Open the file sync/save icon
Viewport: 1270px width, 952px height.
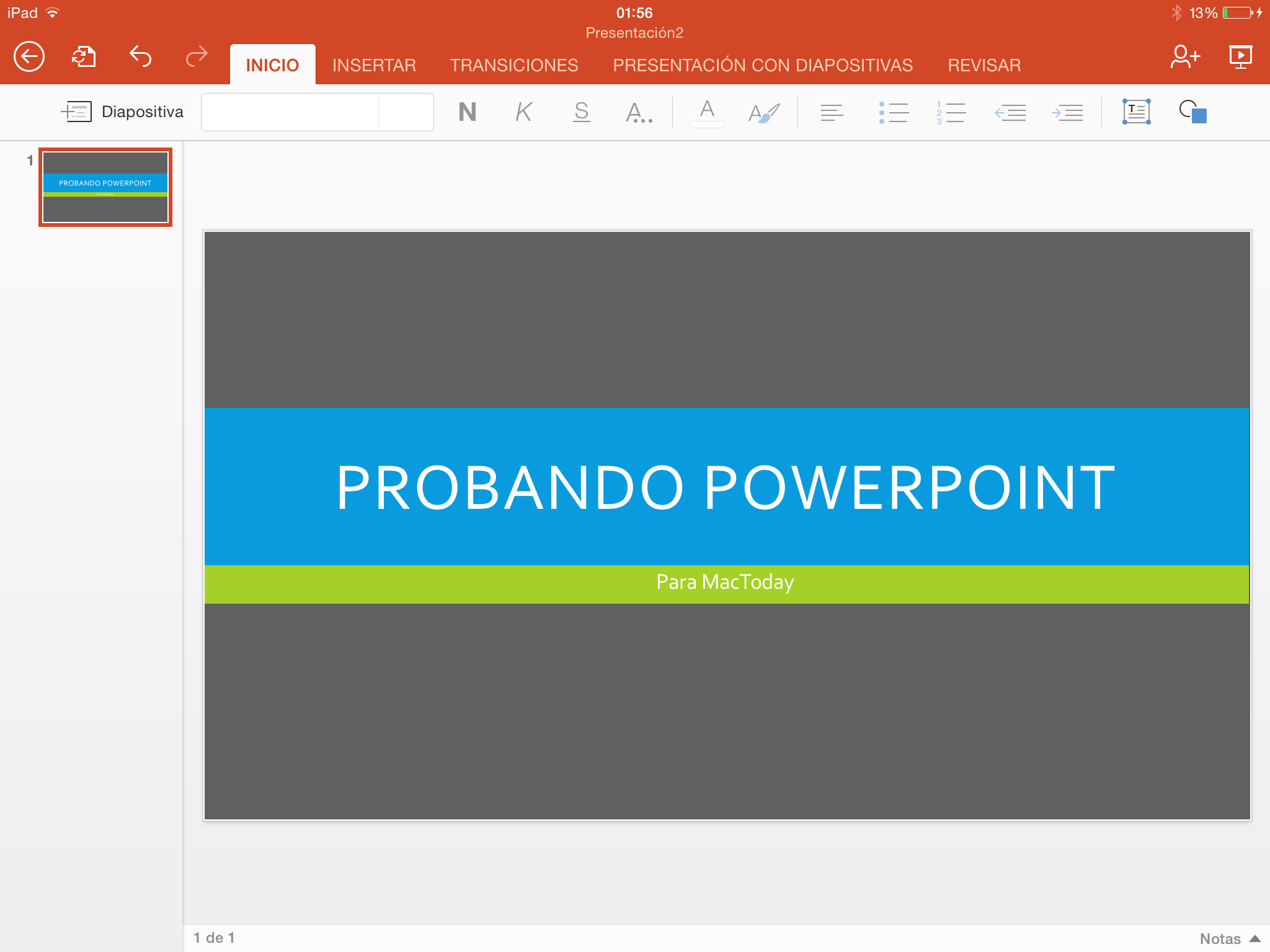click(x=84, y=57)
